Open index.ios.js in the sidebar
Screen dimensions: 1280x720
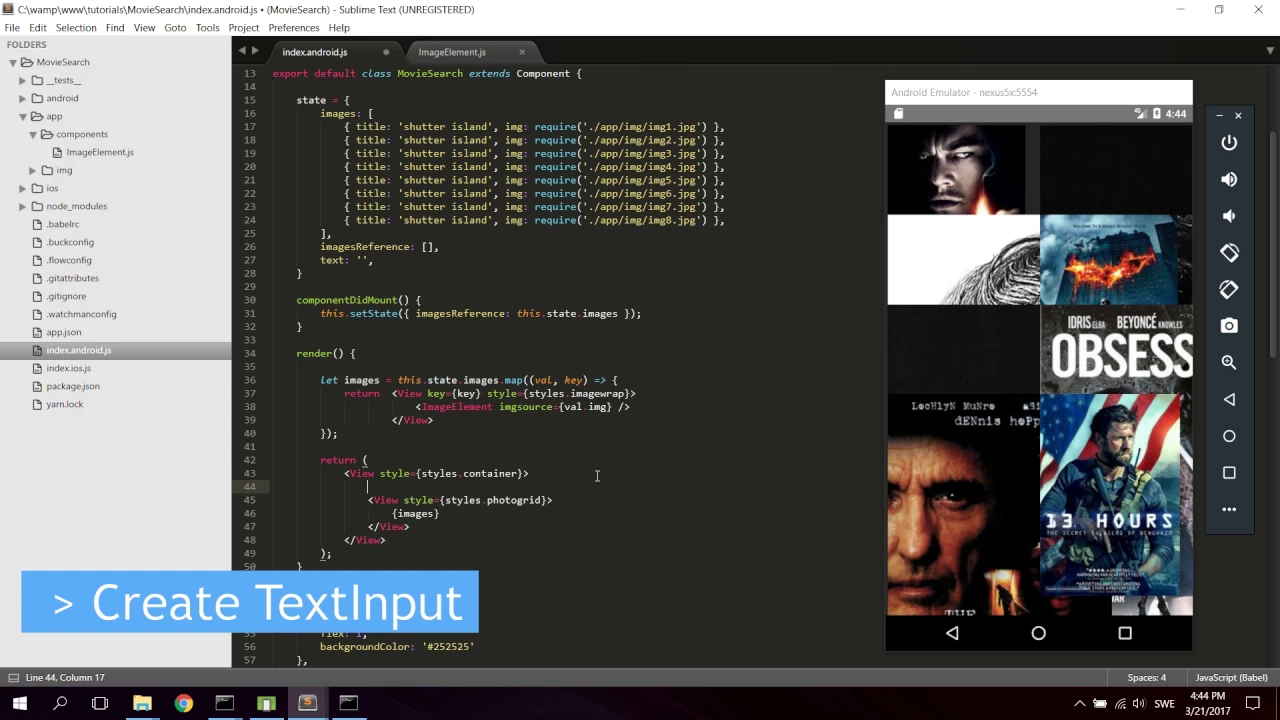click(x=68, y=368)
